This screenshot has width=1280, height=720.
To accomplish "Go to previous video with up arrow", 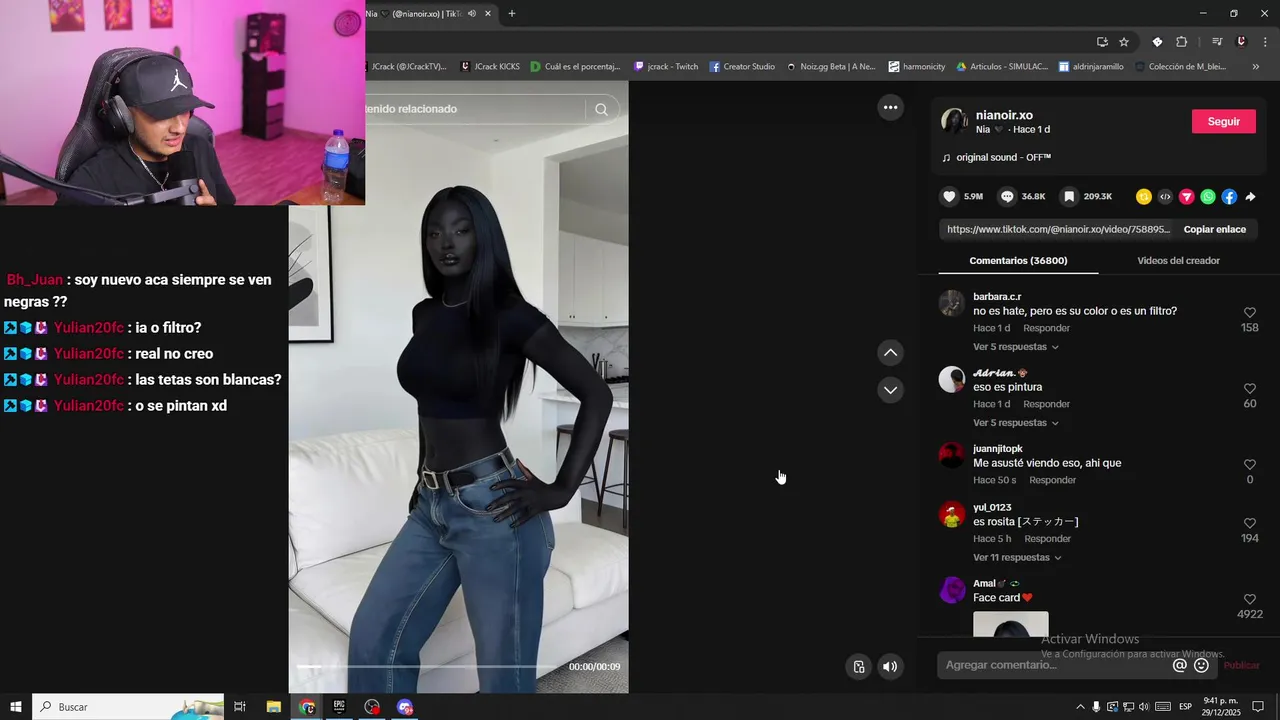I will (890, 352).
